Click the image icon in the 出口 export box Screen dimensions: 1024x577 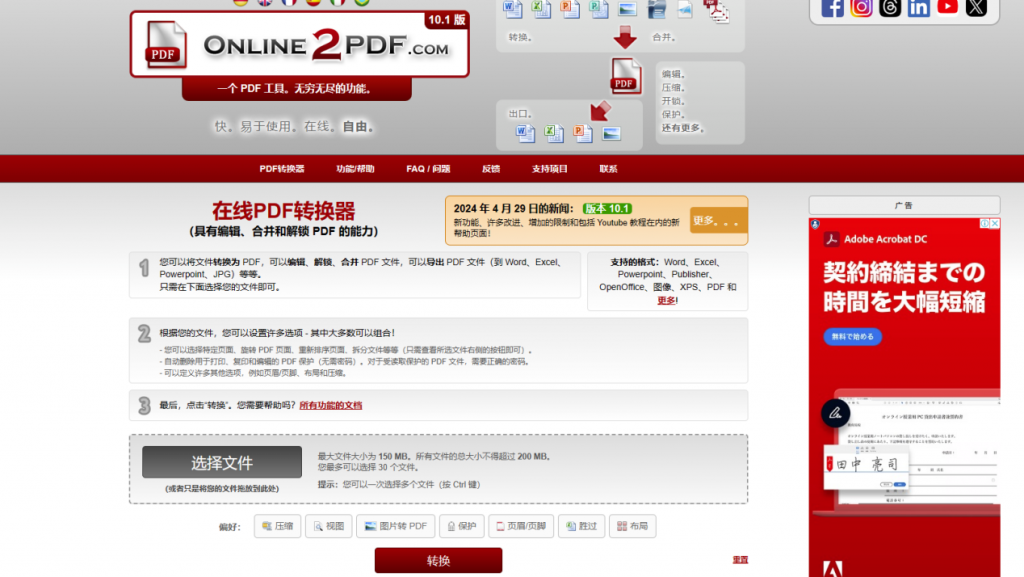point(611,134)
